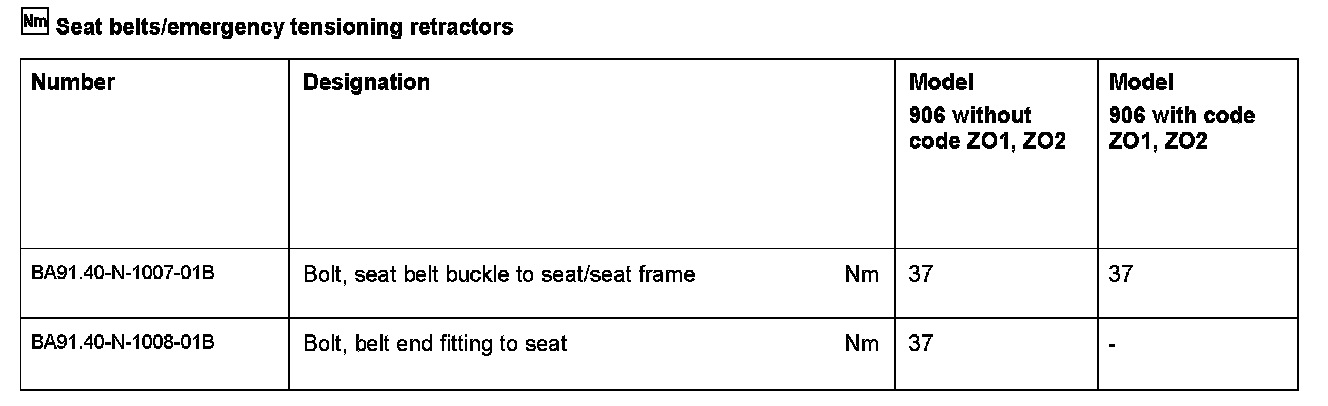Select heading Seat belts/emergency tensioning retractors
This screenshot has width=1328, height=406.
[285, 28]
